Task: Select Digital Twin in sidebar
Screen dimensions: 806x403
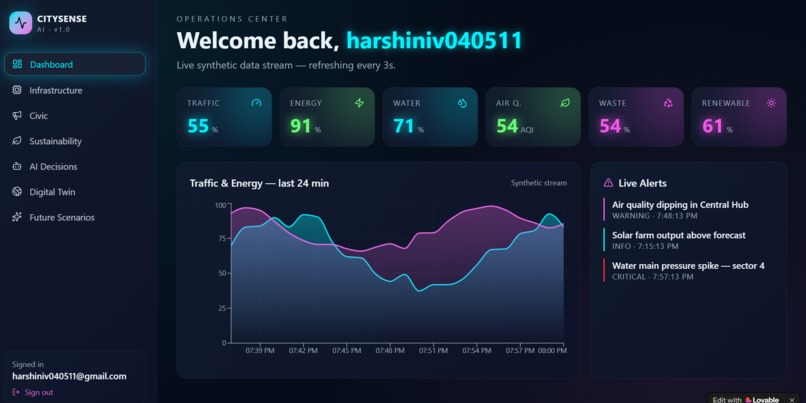Action: 75,192
